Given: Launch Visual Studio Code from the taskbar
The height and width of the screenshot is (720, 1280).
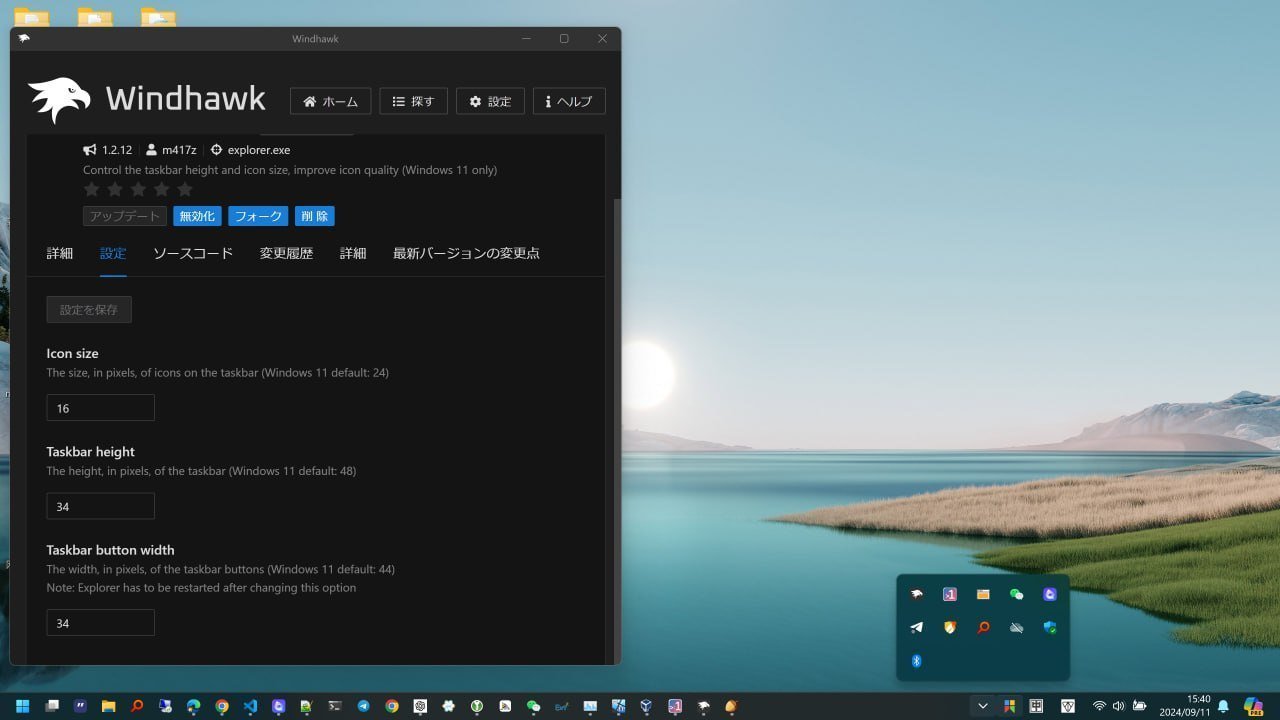Looking at the screenshot, I should 249,706.
